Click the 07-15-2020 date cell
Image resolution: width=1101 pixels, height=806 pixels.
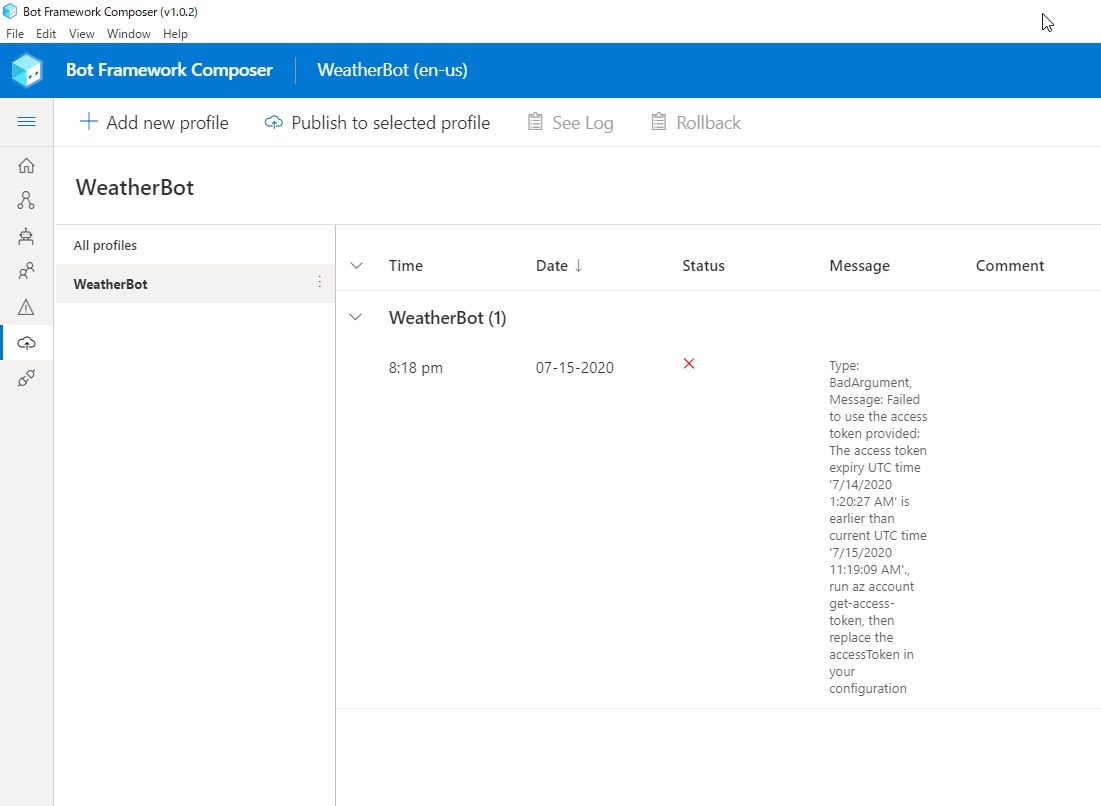574,367
